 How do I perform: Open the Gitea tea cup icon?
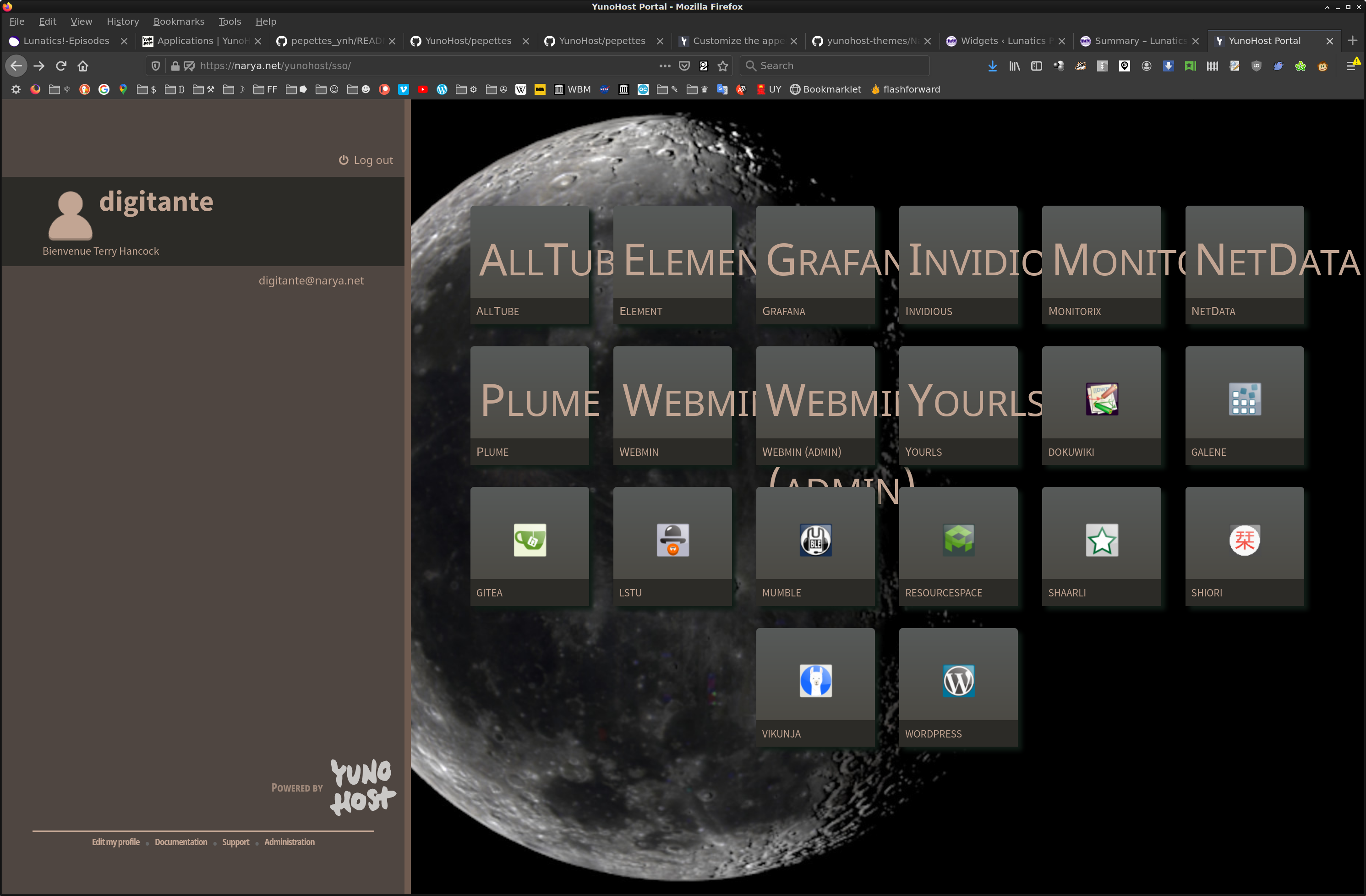(529, 540)
